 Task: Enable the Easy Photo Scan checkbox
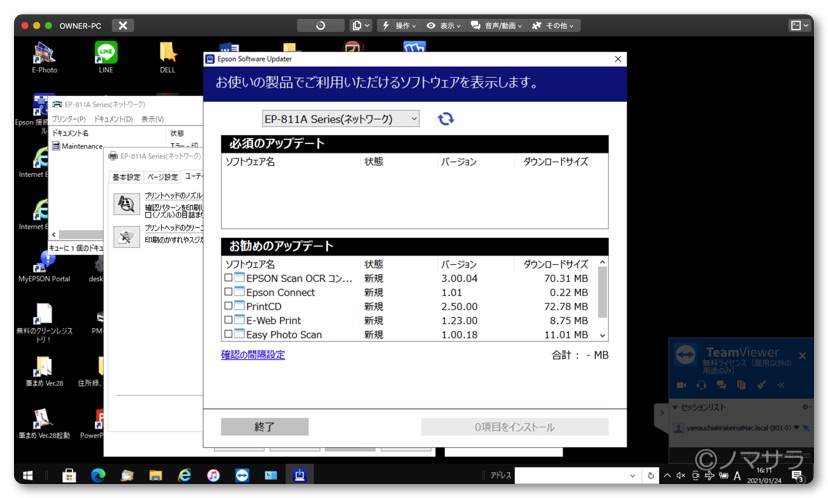pyautogui.click(x=228, y=335)
